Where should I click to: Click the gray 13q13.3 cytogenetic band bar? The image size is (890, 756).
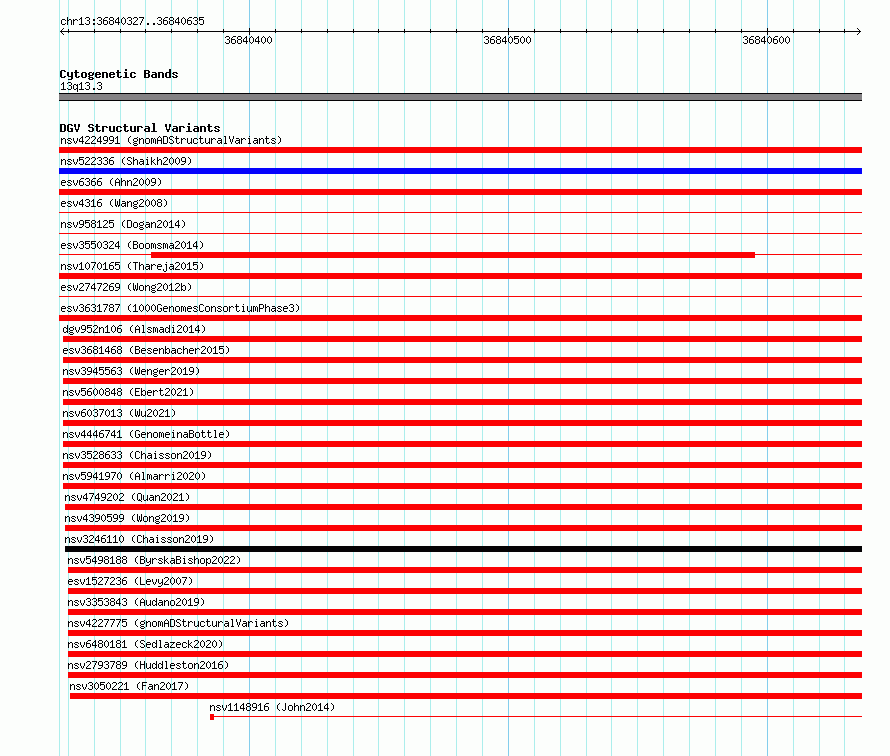click(460, 97)
